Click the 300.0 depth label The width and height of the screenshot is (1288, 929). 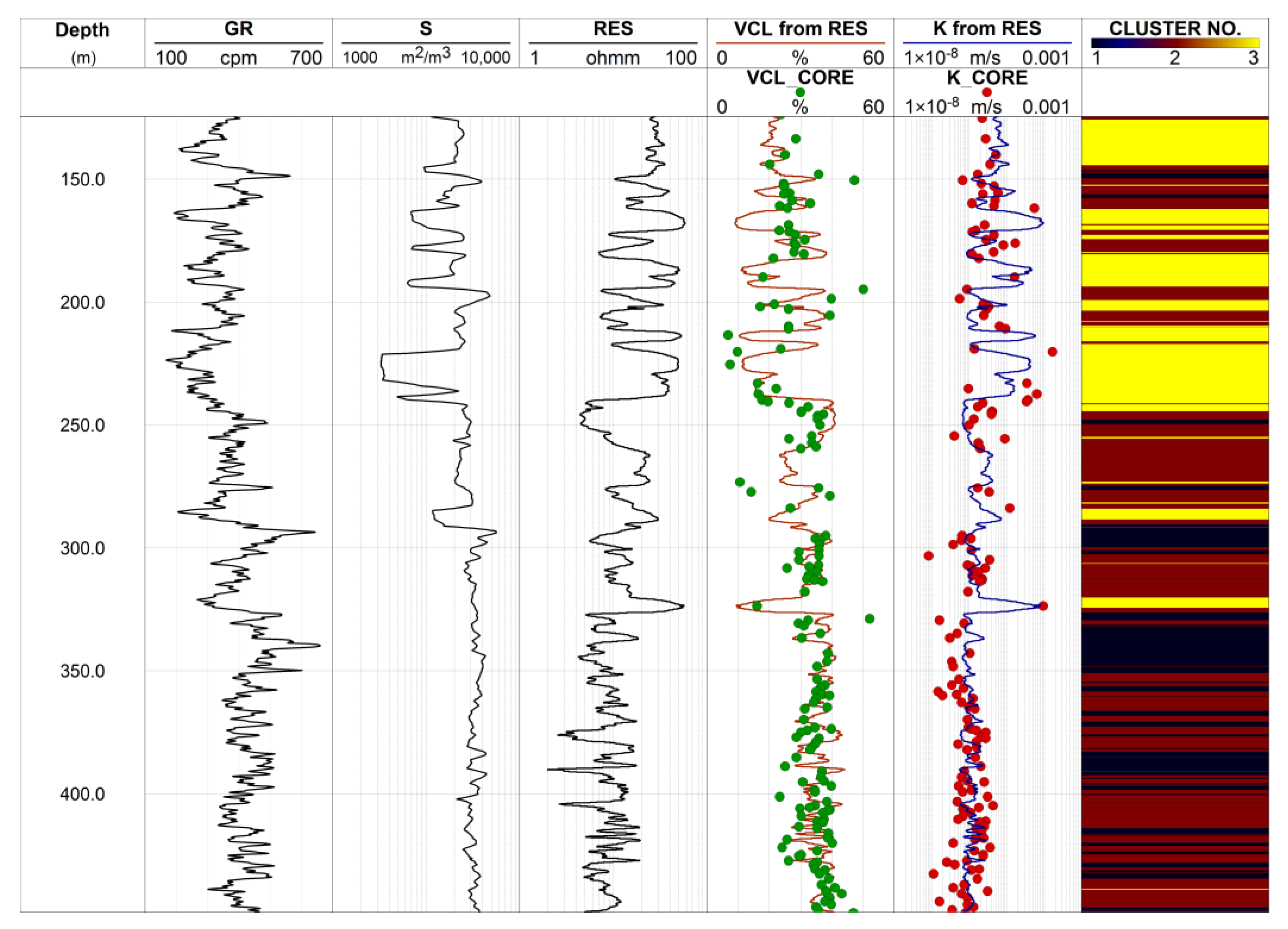click(82, 549)
